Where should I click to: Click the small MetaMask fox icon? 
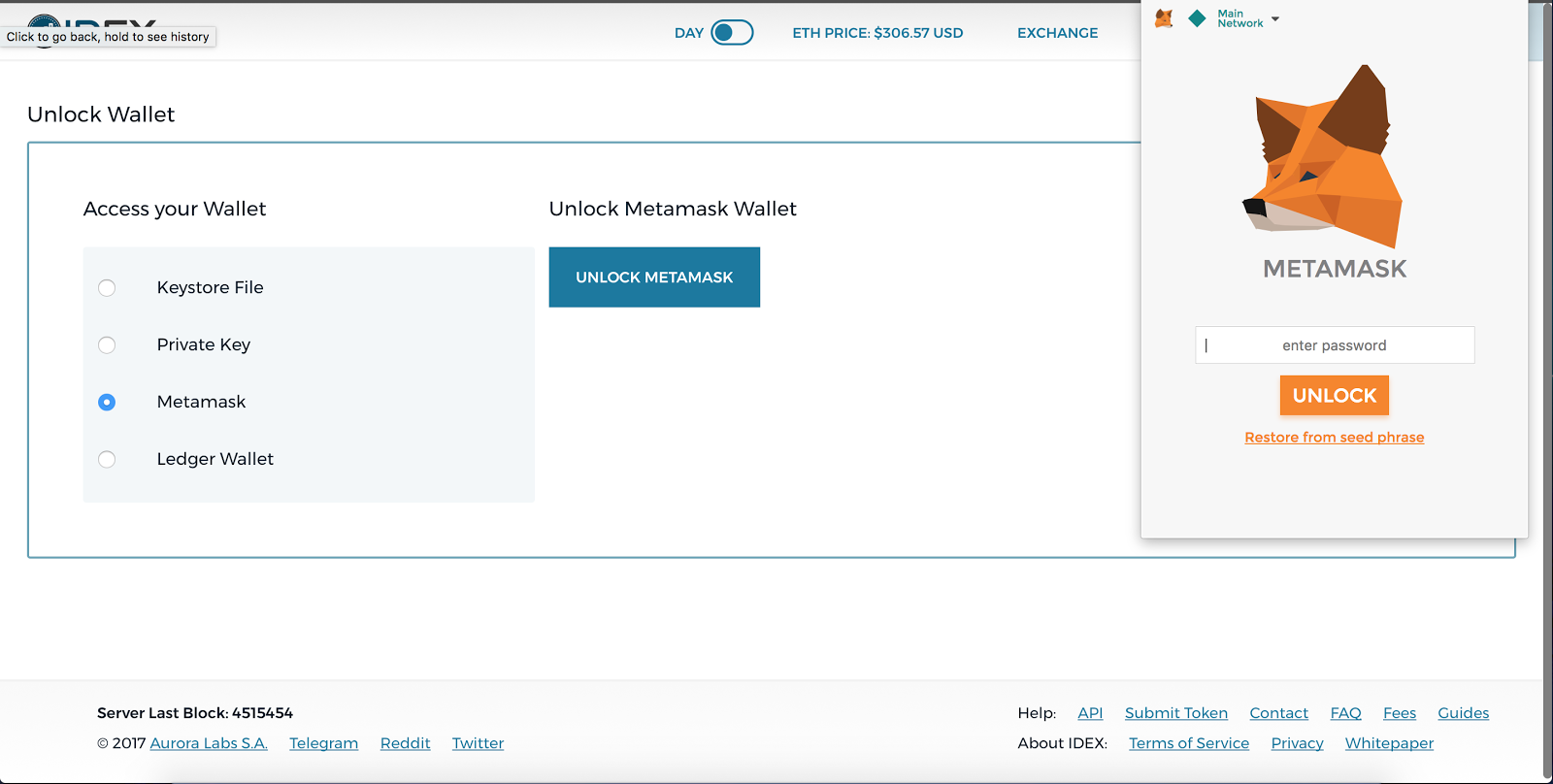[1164, 18]
